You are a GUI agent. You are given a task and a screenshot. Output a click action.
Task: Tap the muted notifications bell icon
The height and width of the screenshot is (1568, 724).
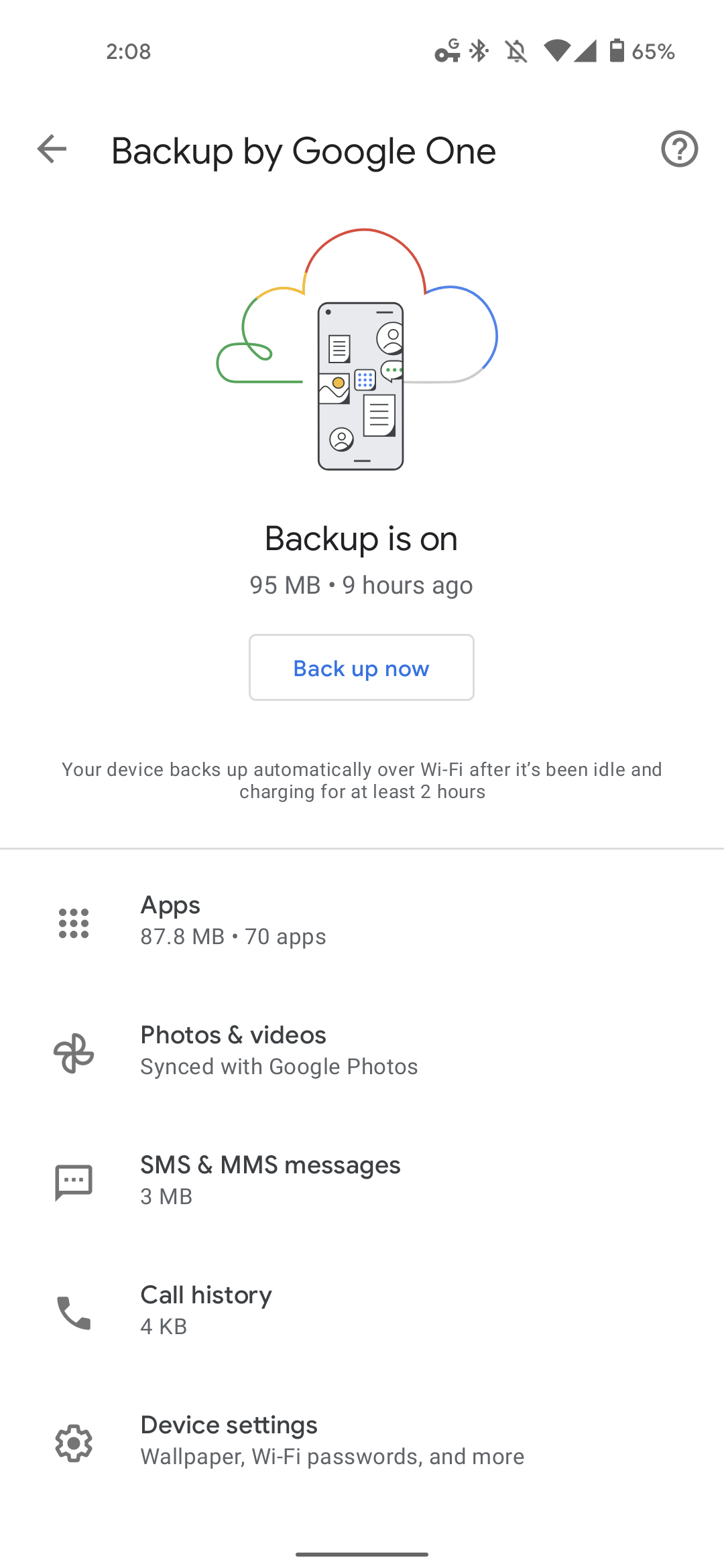516,51
